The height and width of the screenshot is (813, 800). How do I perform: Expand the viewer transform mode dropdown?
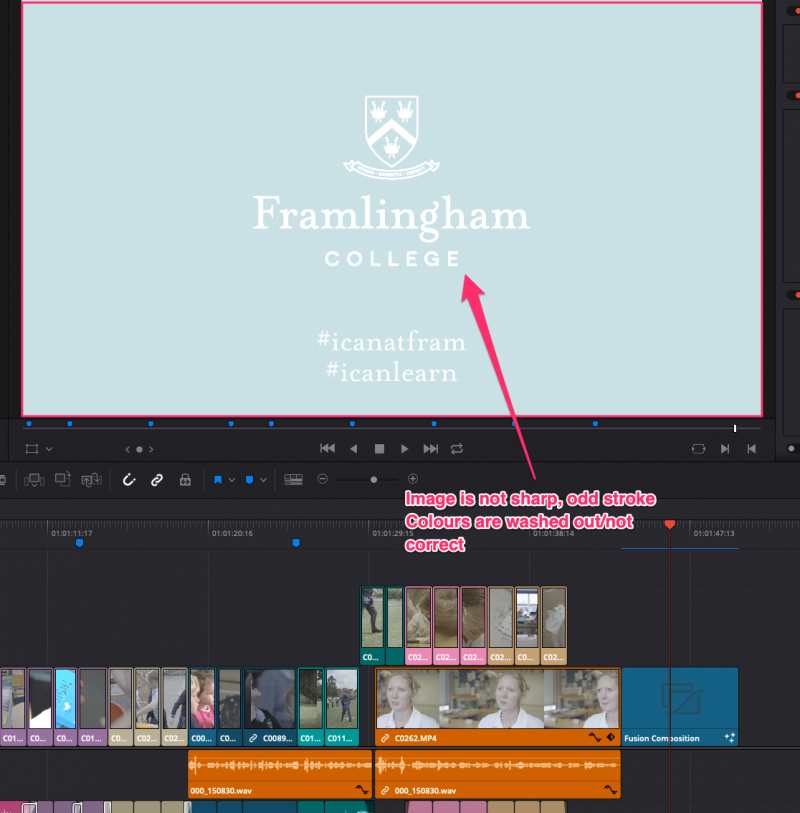point(49,450)
